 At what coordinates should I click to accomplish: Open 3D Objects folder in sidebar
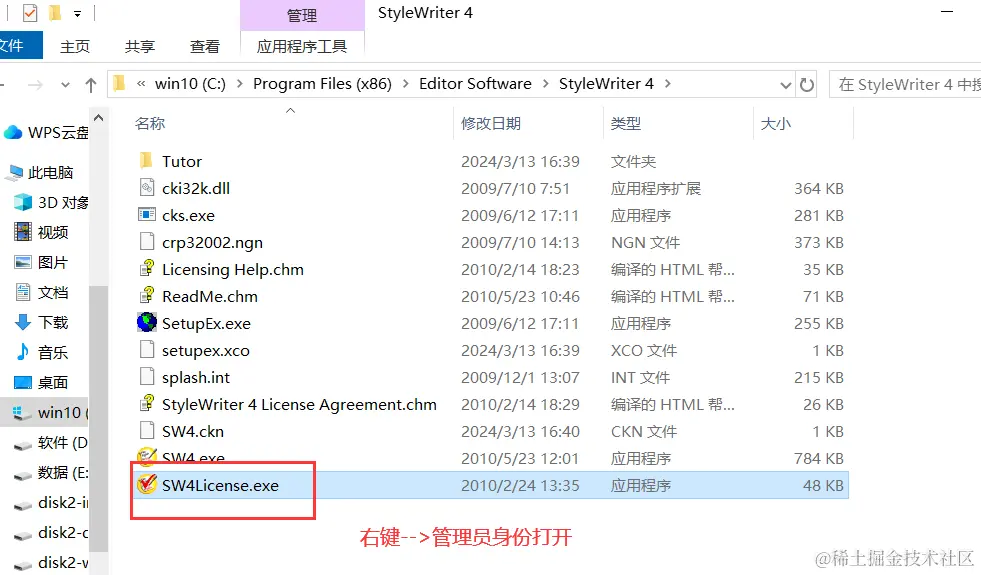51,202
